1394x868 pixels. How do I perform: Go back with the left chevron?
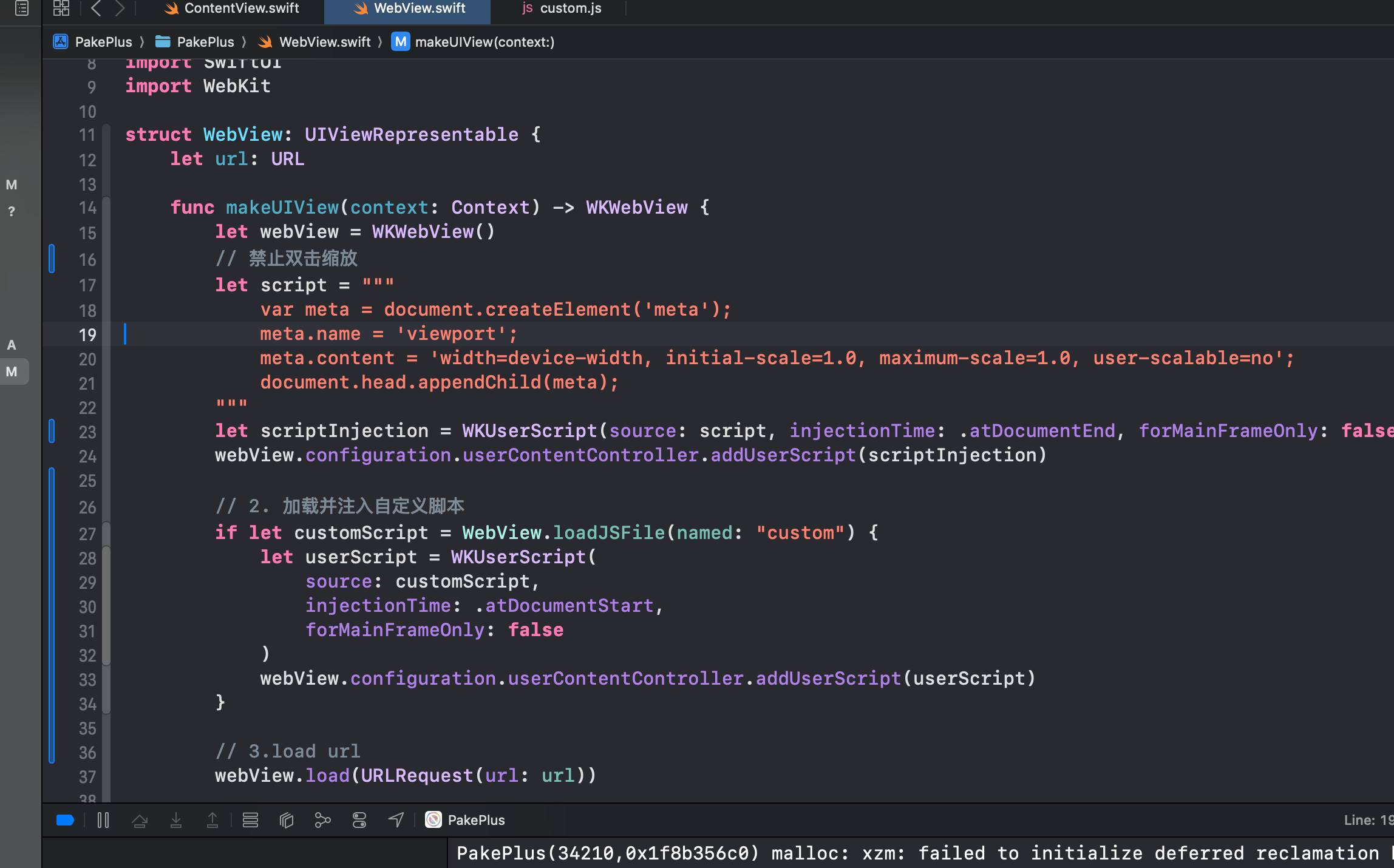(x=96, y=8)
